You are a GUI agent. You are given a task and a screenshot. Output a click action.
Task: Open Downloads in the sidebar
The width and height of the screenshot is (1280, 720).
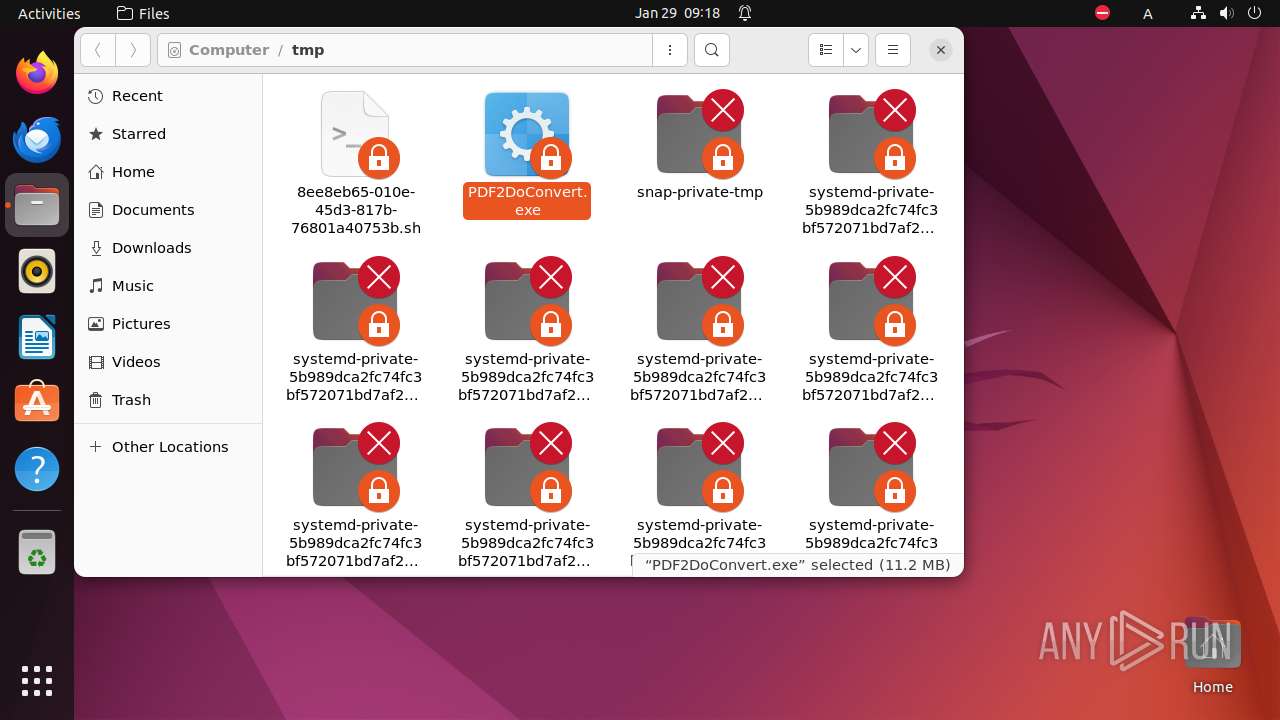click(168, 248)
